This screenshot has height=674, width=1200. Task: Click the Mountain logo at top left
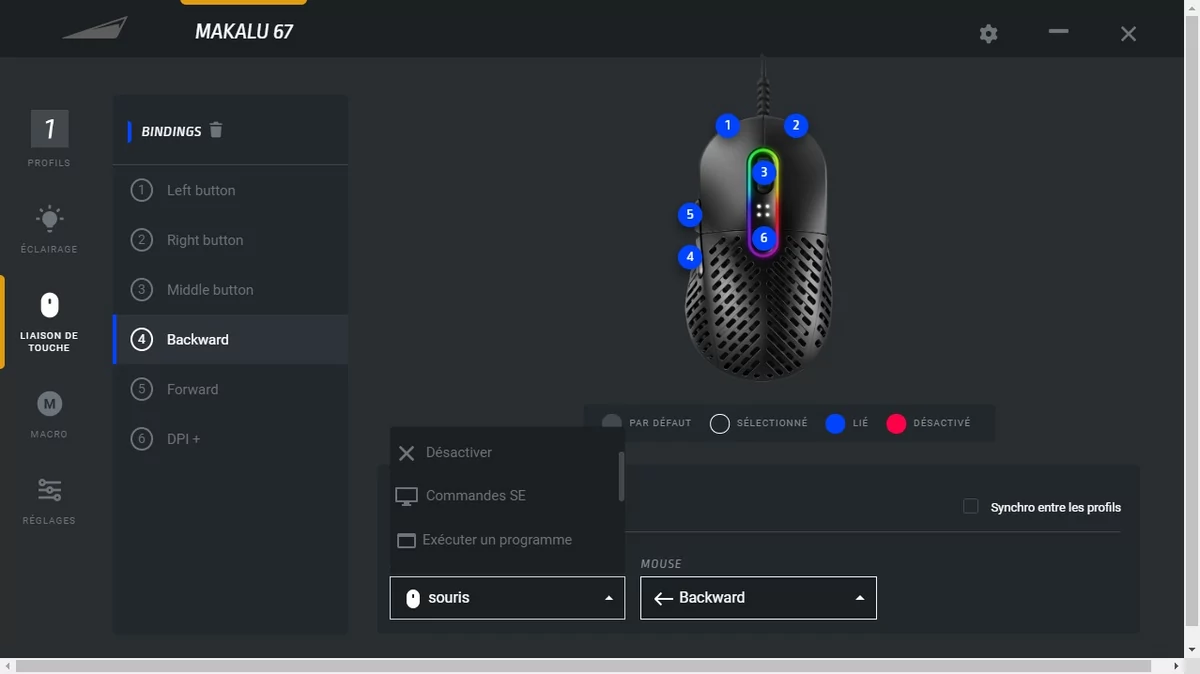point(95,29)
